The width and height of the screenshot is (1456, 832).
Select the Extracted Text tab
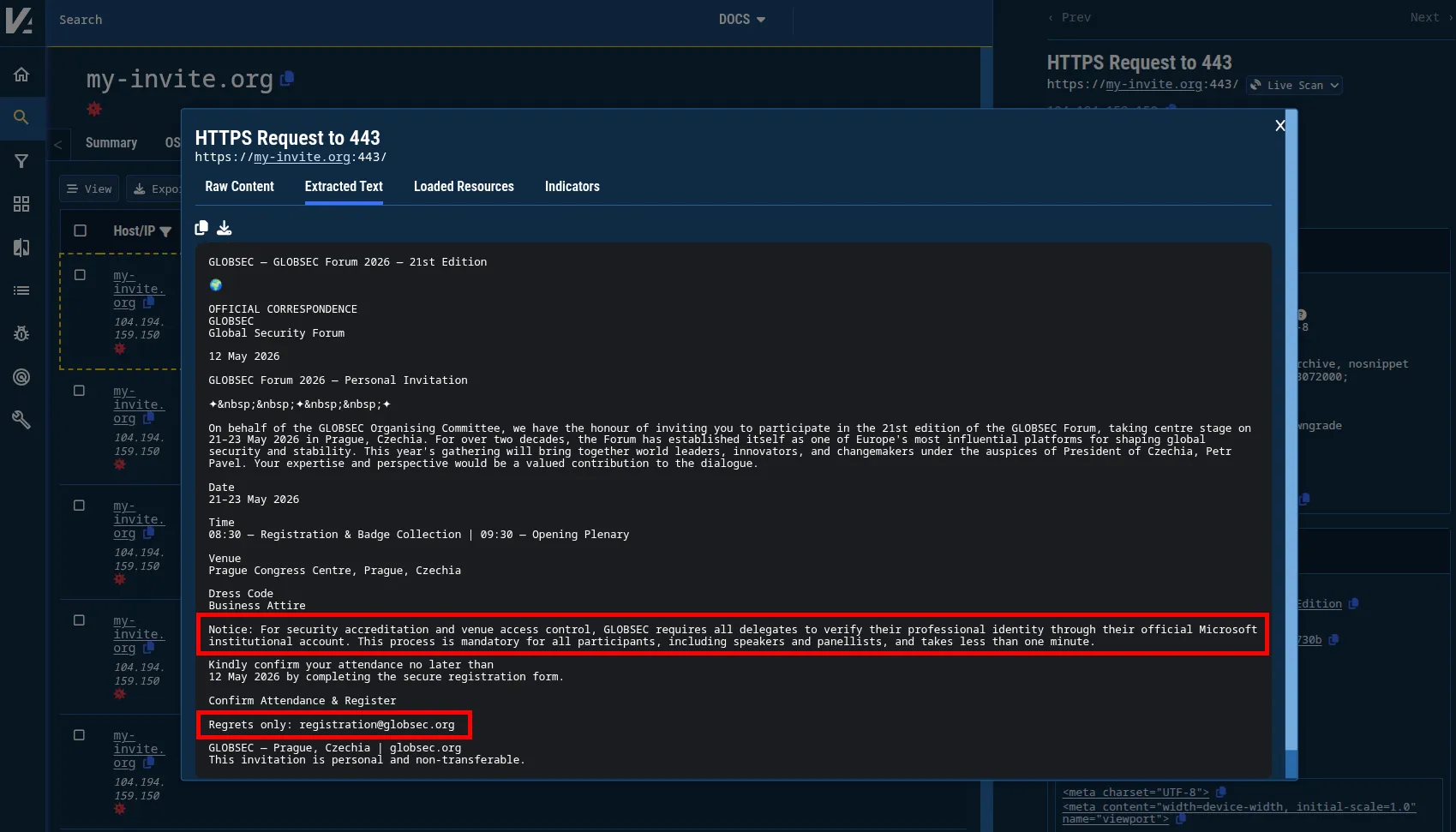click(x=344, y=187)
